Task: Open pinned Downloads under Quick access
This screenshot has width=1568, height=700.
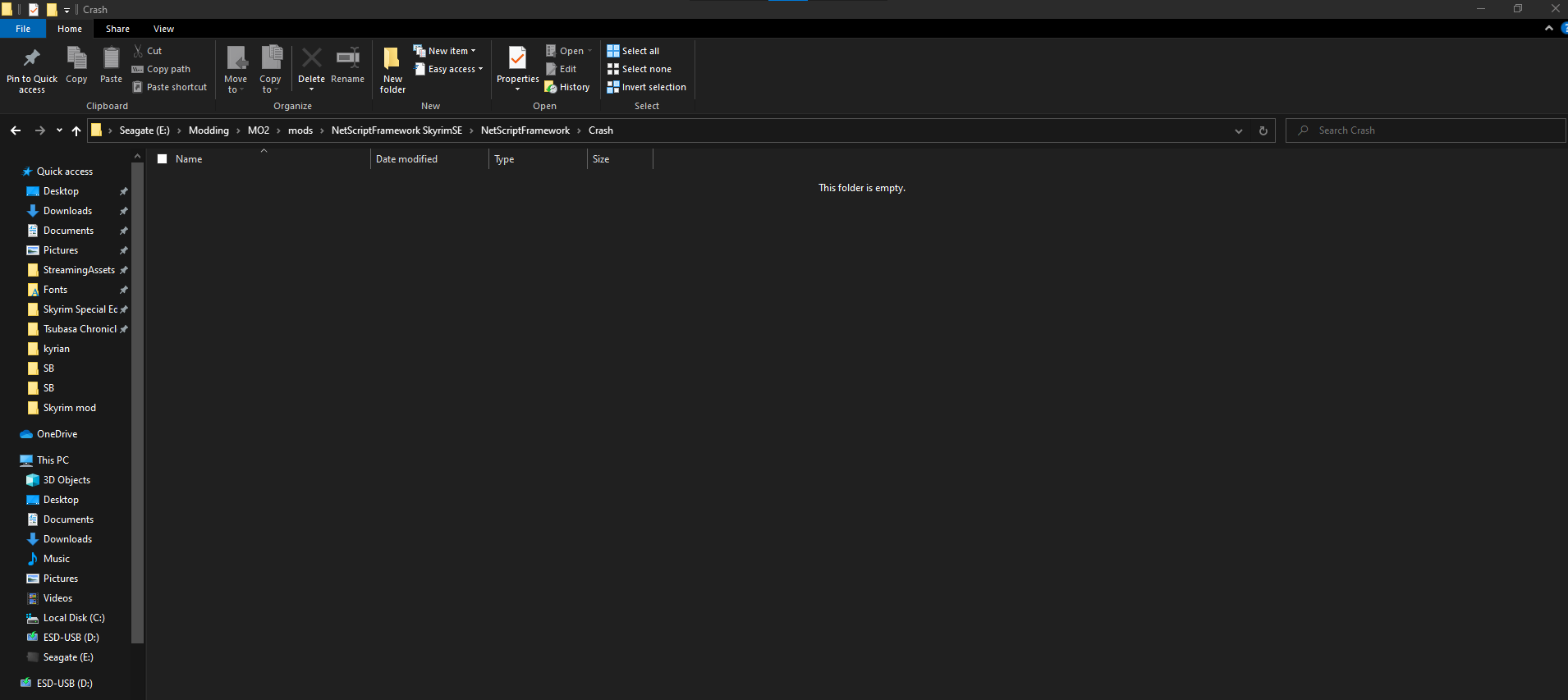Action: tap(67, 211)
